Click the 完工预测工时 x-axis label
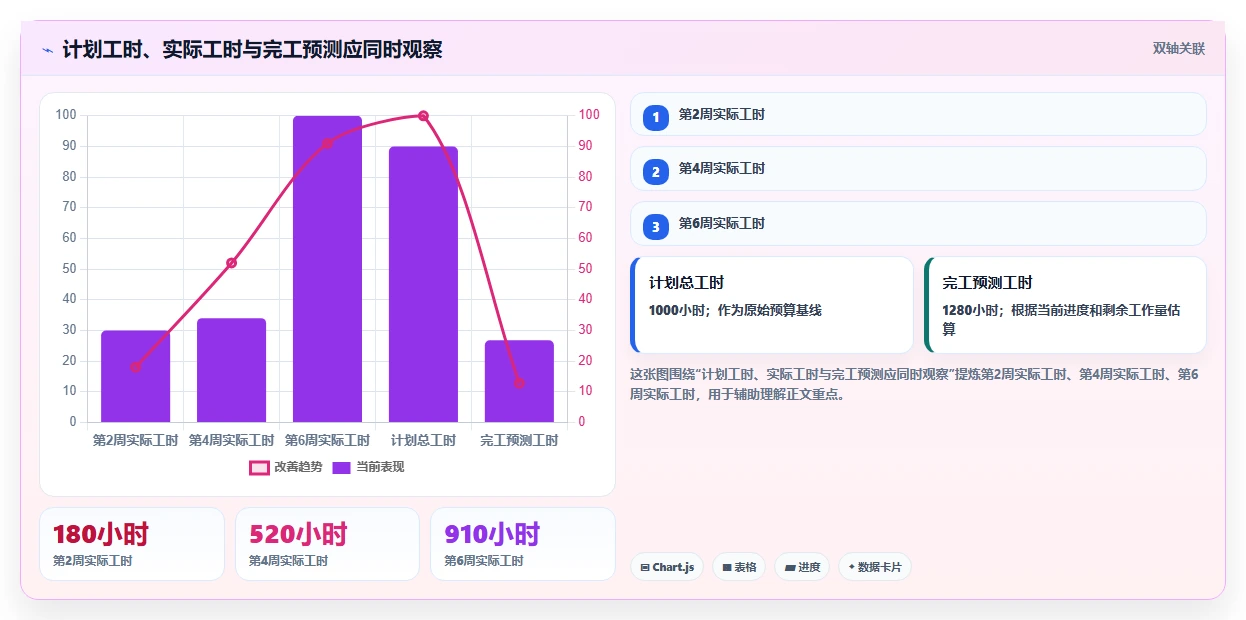This screenshot has width=1246, height=620. click(519, 440)
